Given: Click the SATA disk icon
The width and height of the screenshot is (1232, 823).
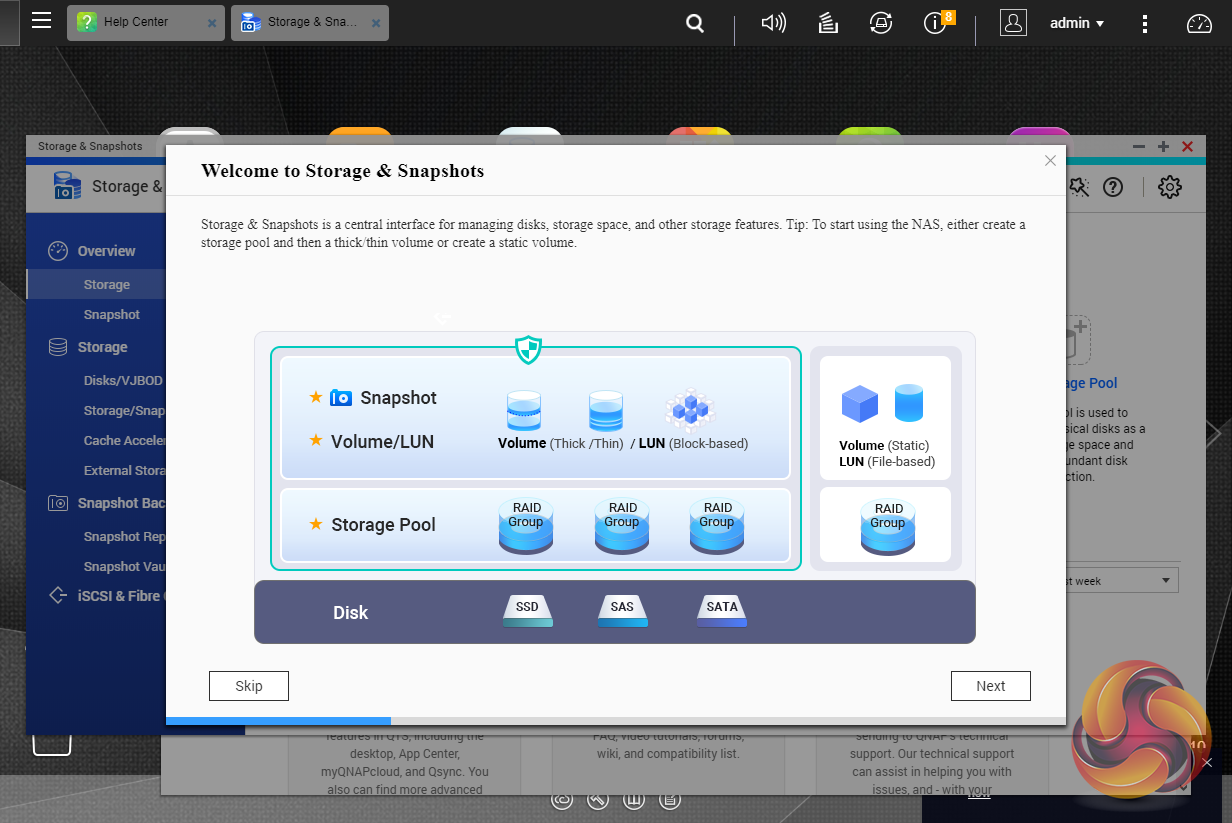Looking at the screenshot, I should [x=722, y=612].
